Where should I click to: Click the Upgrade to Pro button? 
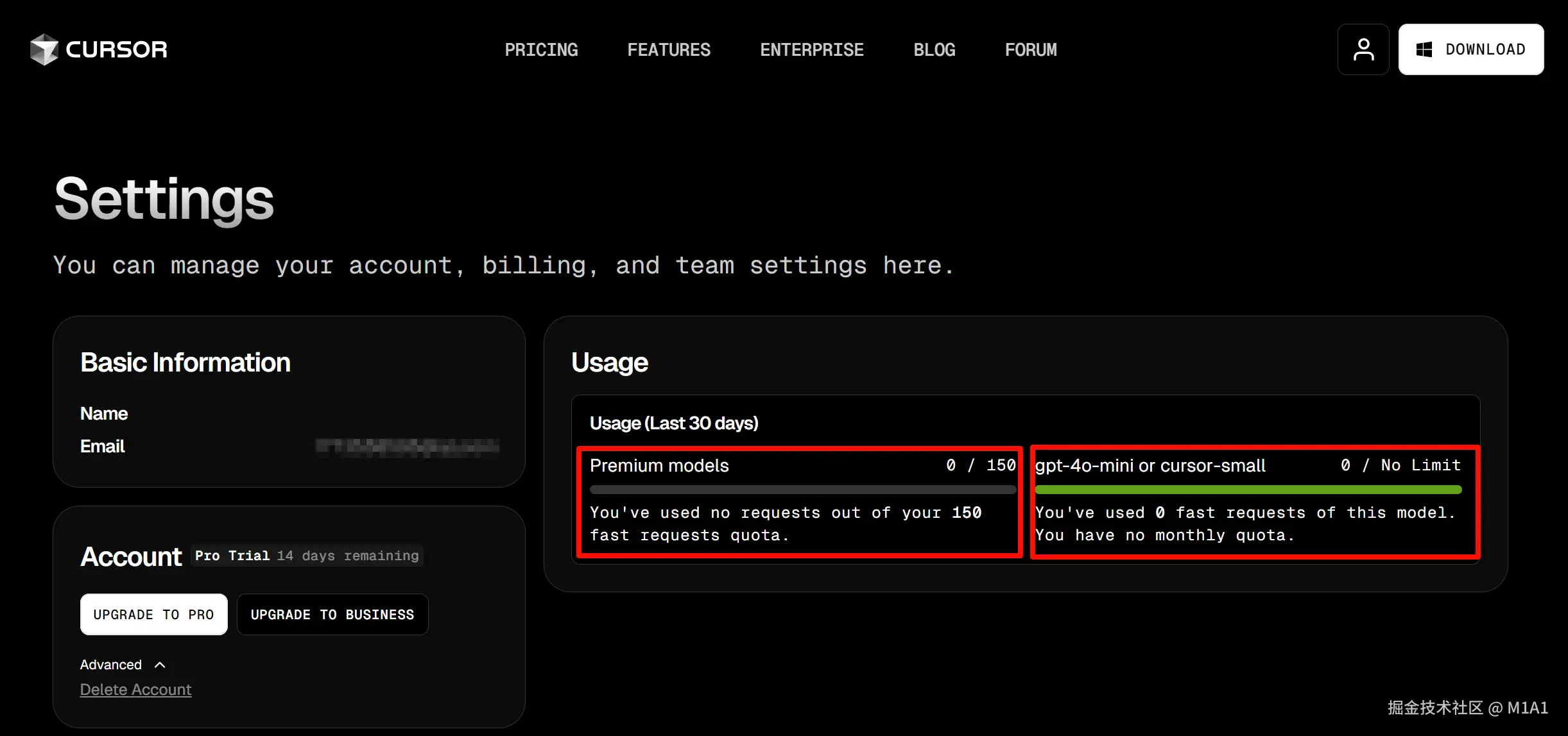click(x=153, y=614)
